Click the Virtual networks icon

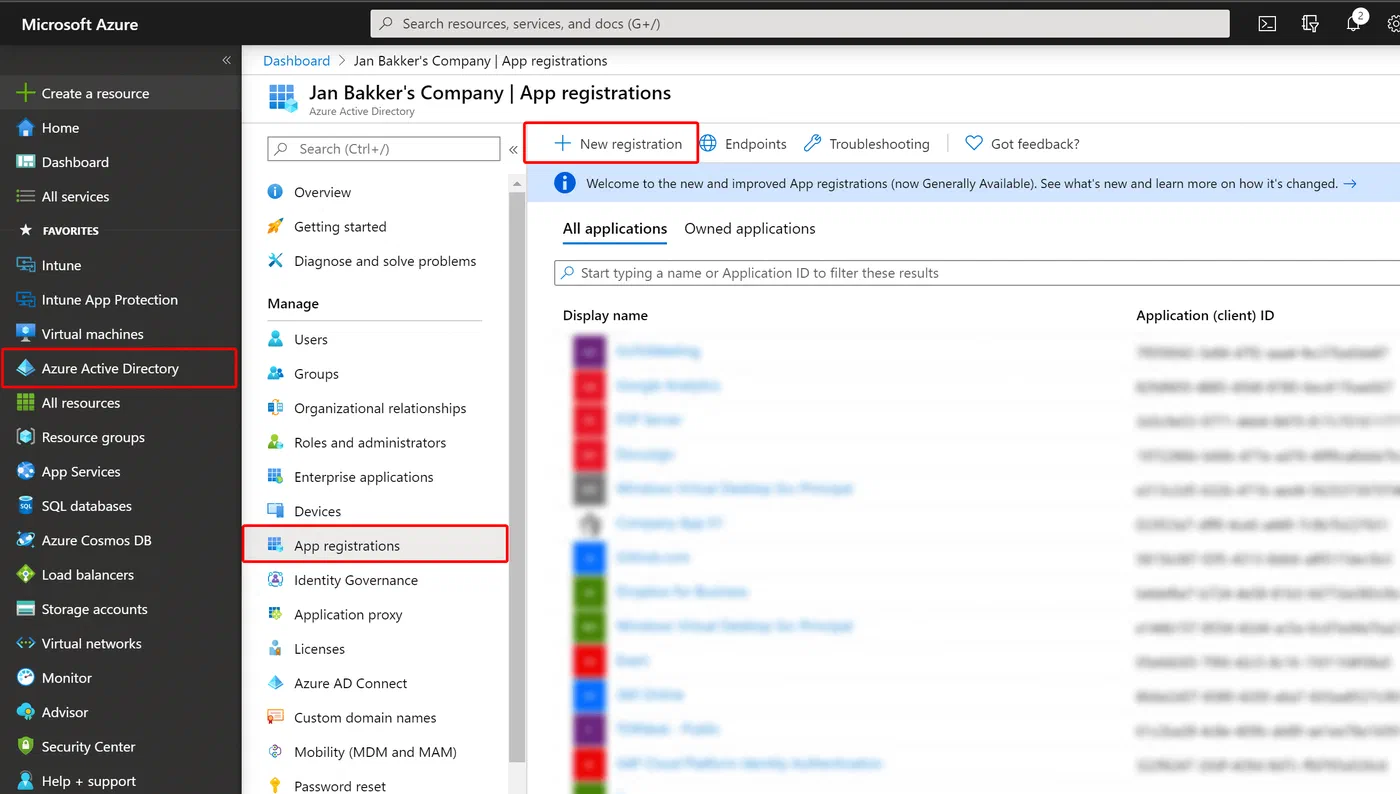25,643
